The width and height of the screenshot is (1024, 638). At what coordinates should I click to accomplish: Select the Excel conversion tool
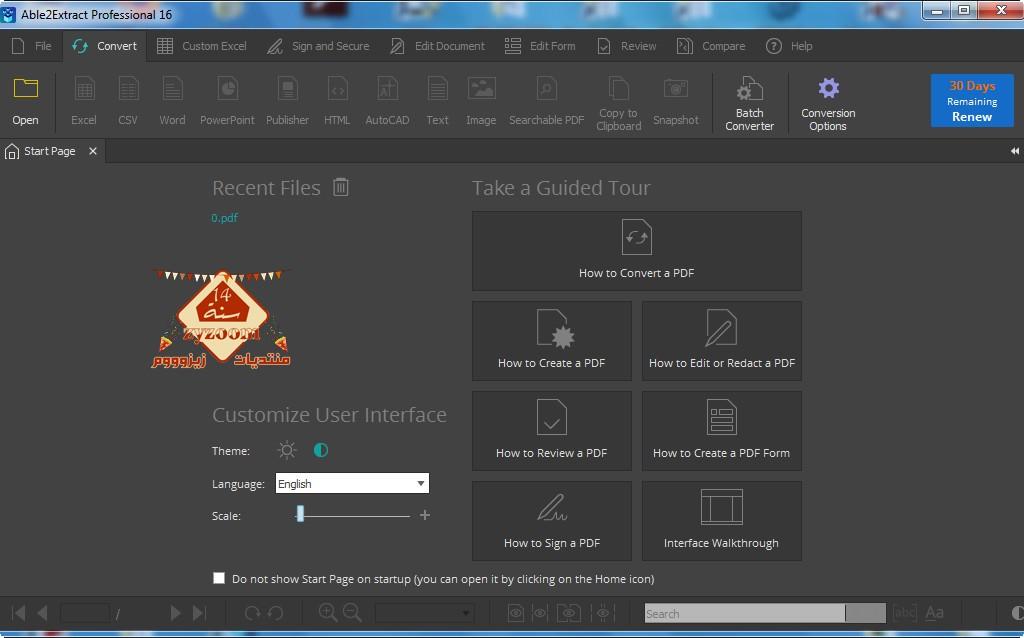click(x=84, y=101)
